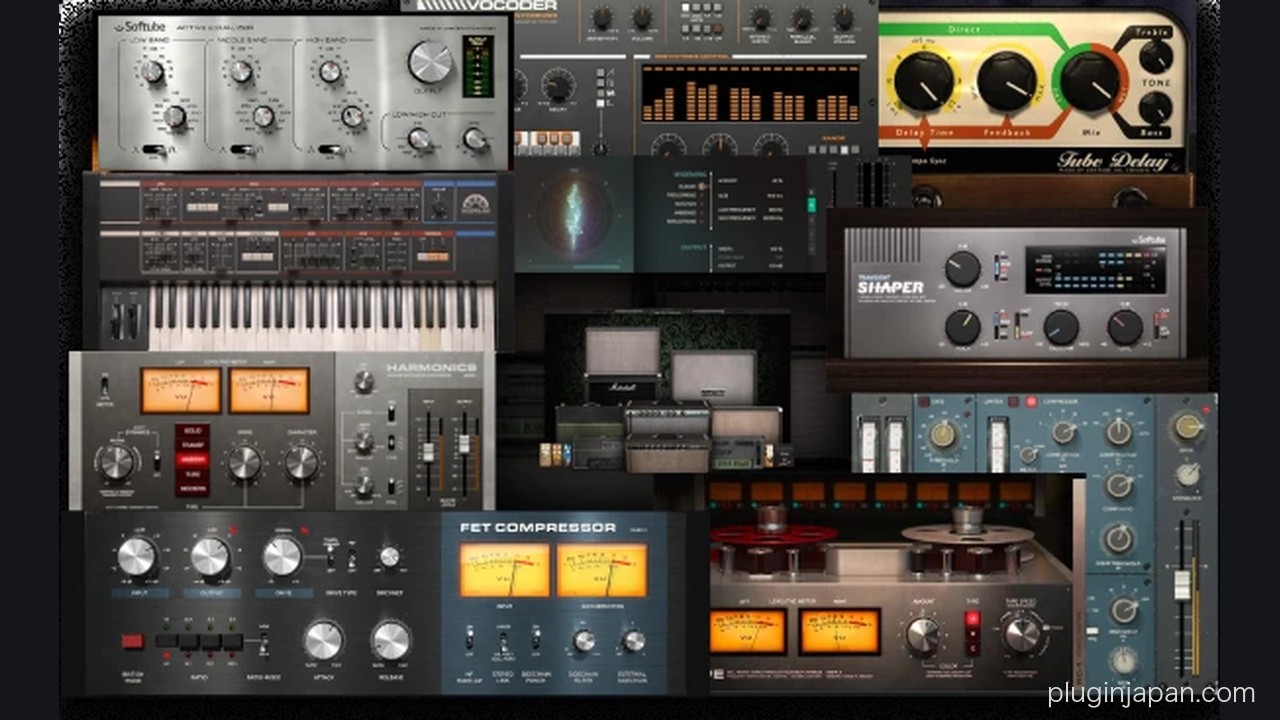Click the FET Compressor gain reduction VU meter

(x=602, y=570)
